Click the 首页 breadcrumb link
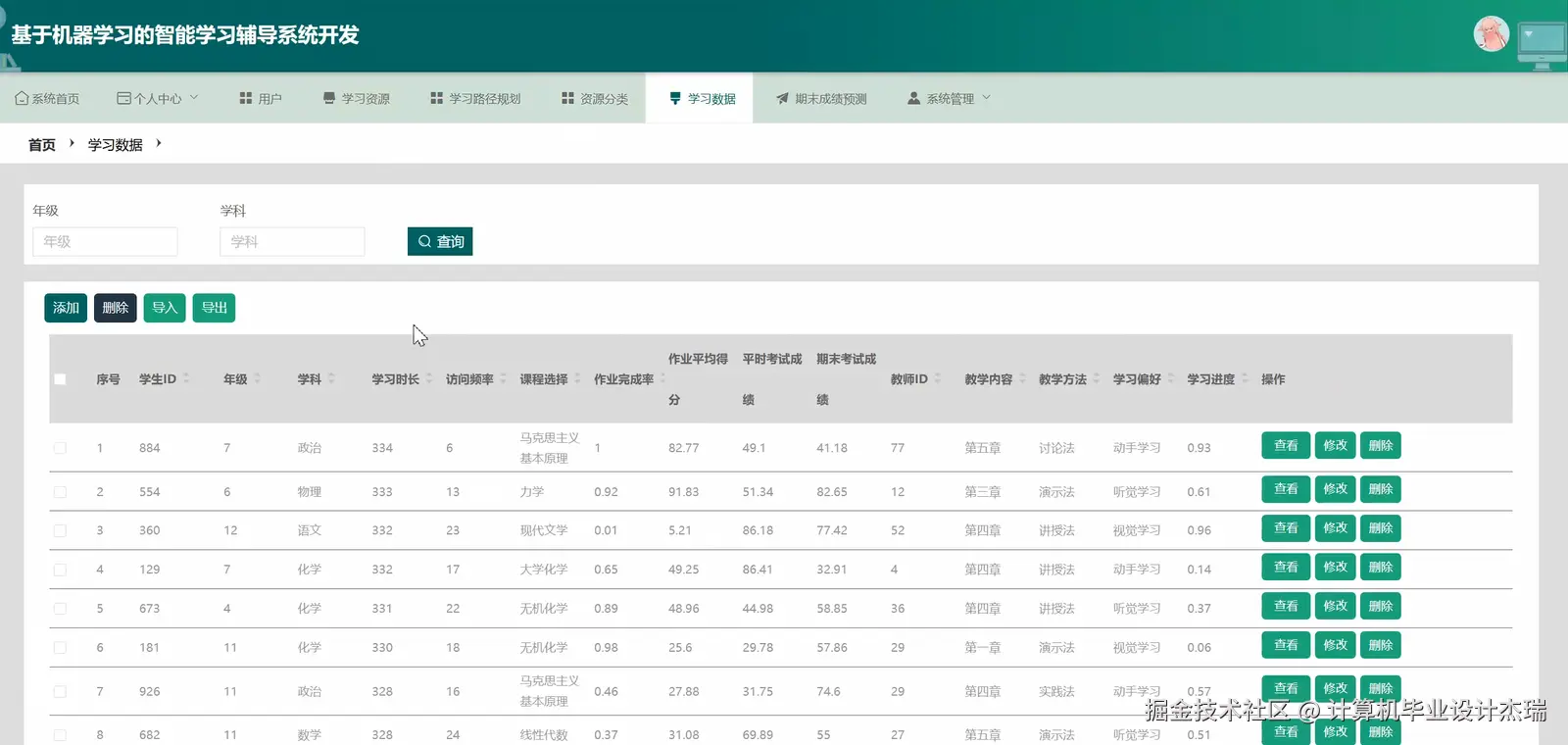 coord(42,144)
